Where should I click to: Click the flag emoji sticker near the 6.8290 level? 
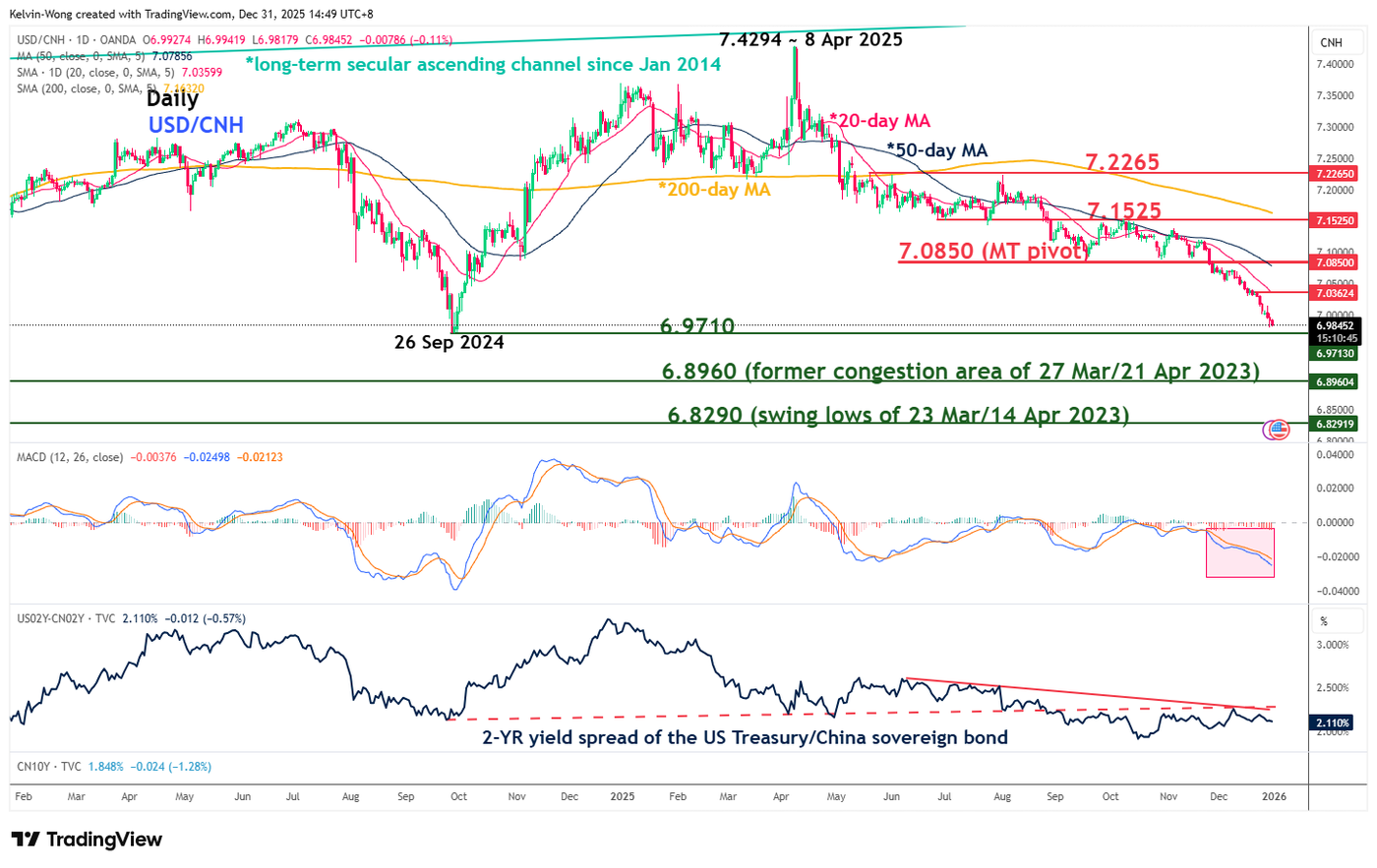(x=1276, y=430)
